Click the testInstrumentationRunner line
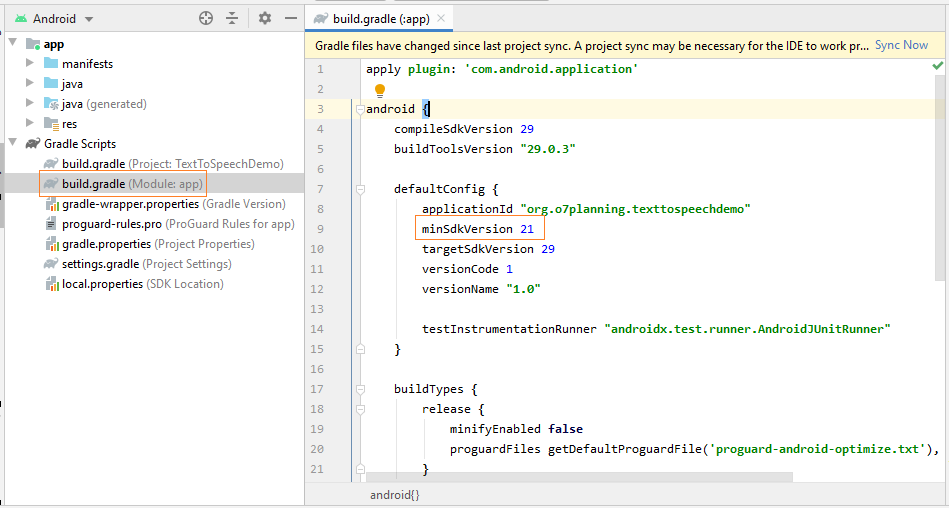Viewport: 949px width, 508px height. [656, 329]
